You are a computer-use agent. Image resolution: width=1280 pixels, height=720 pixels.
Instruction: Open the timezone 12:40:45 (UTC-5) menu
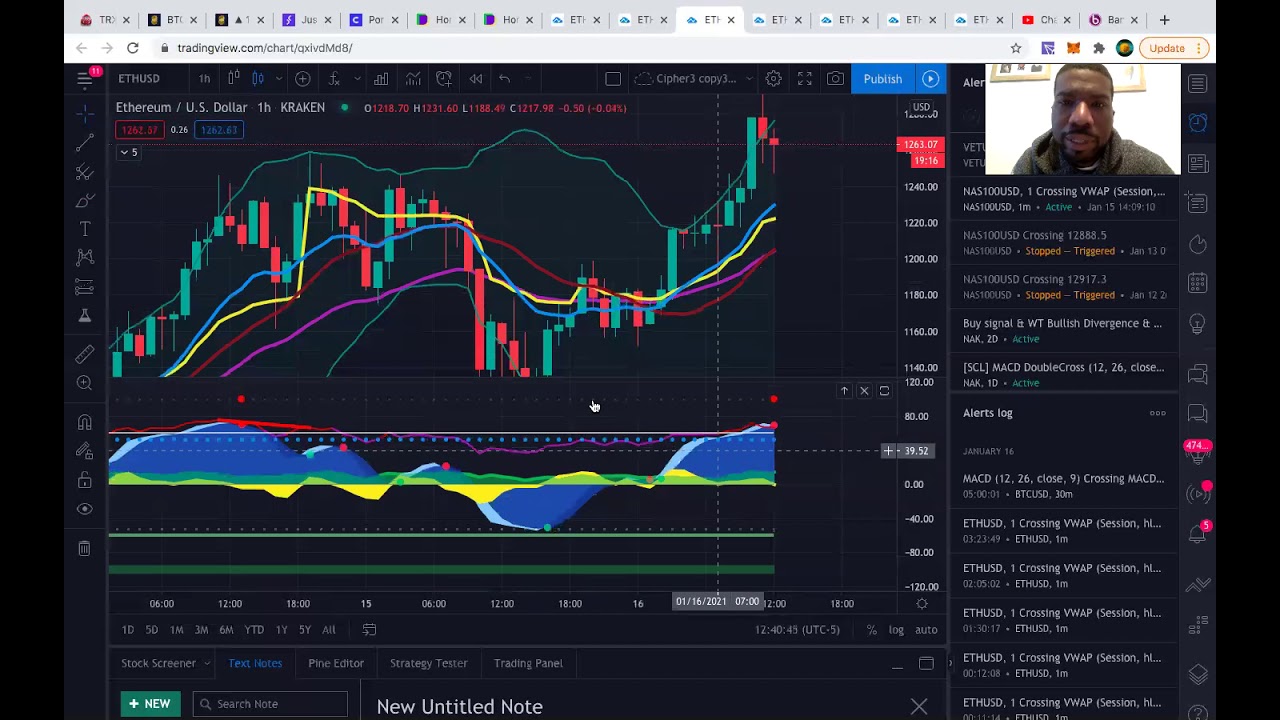coord(797,629)
